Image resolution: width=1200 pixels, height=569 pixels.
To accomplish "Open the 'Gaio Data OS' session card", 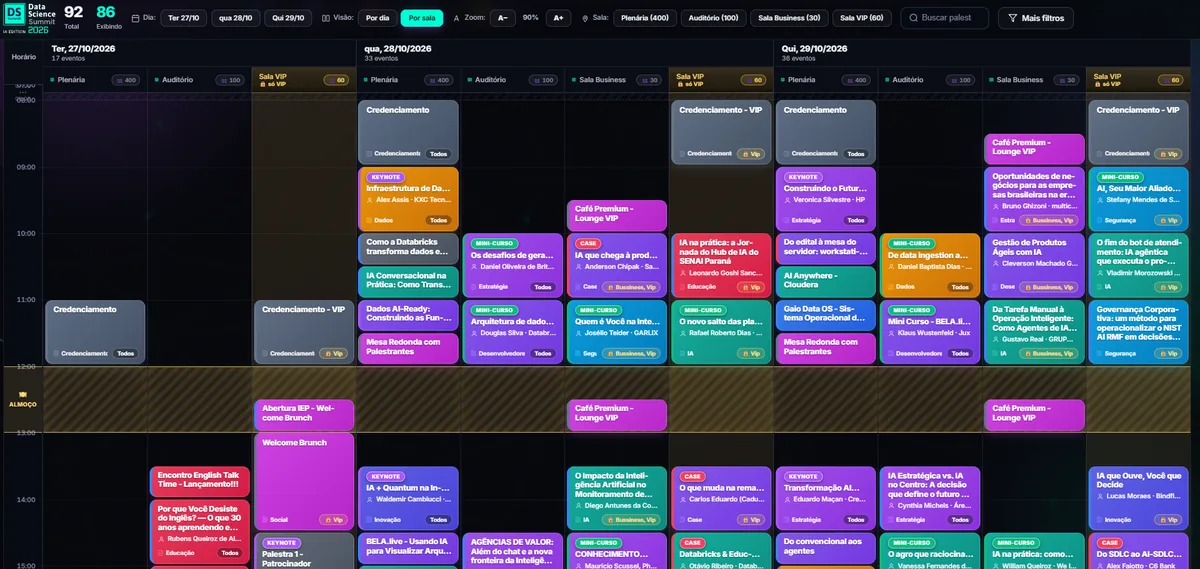I will 825,314.
